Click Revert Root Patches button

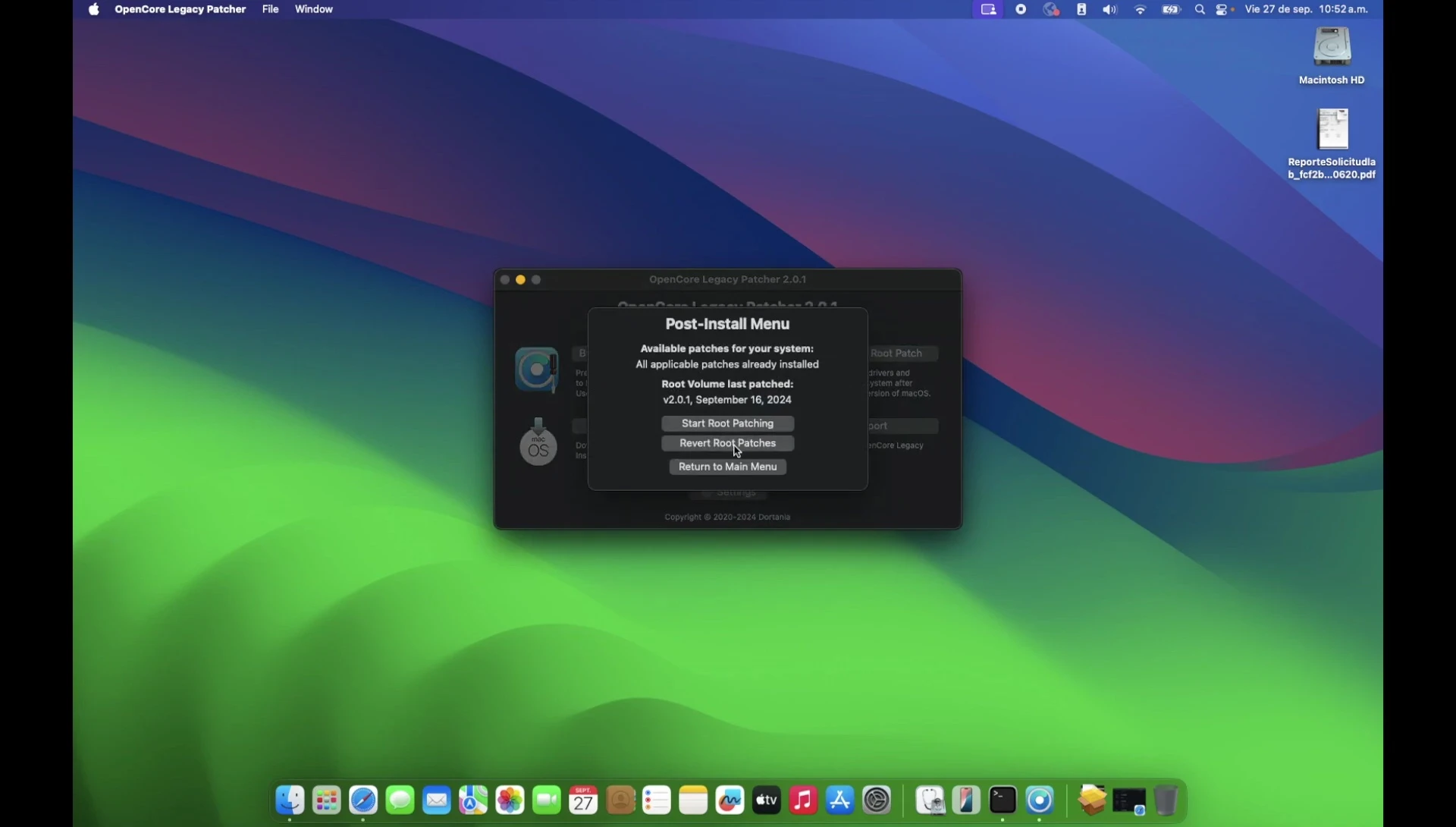[x=727, y=443]
